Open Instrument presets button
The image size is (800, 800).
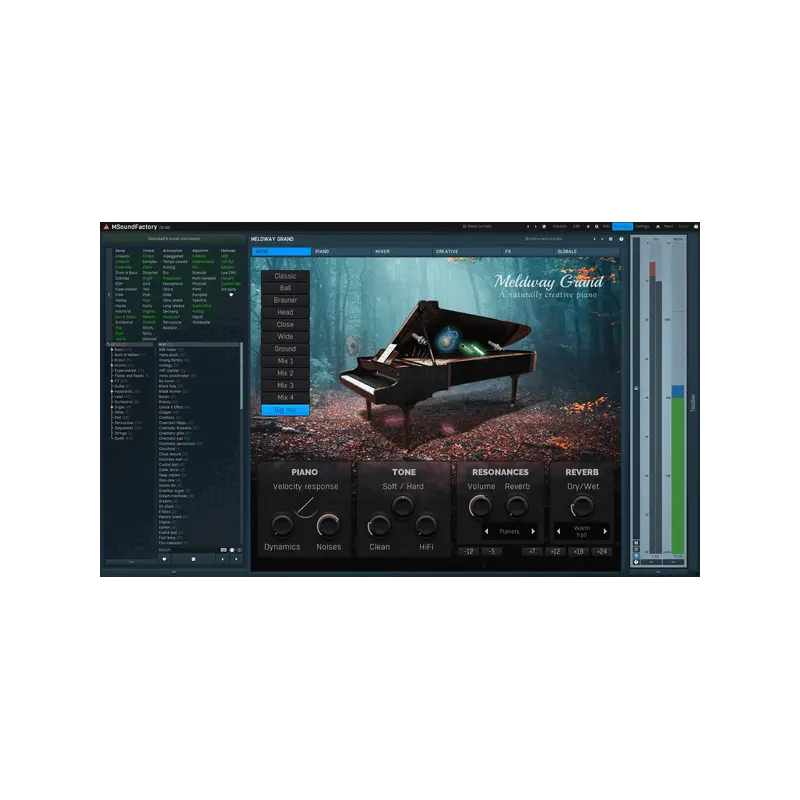543,239
